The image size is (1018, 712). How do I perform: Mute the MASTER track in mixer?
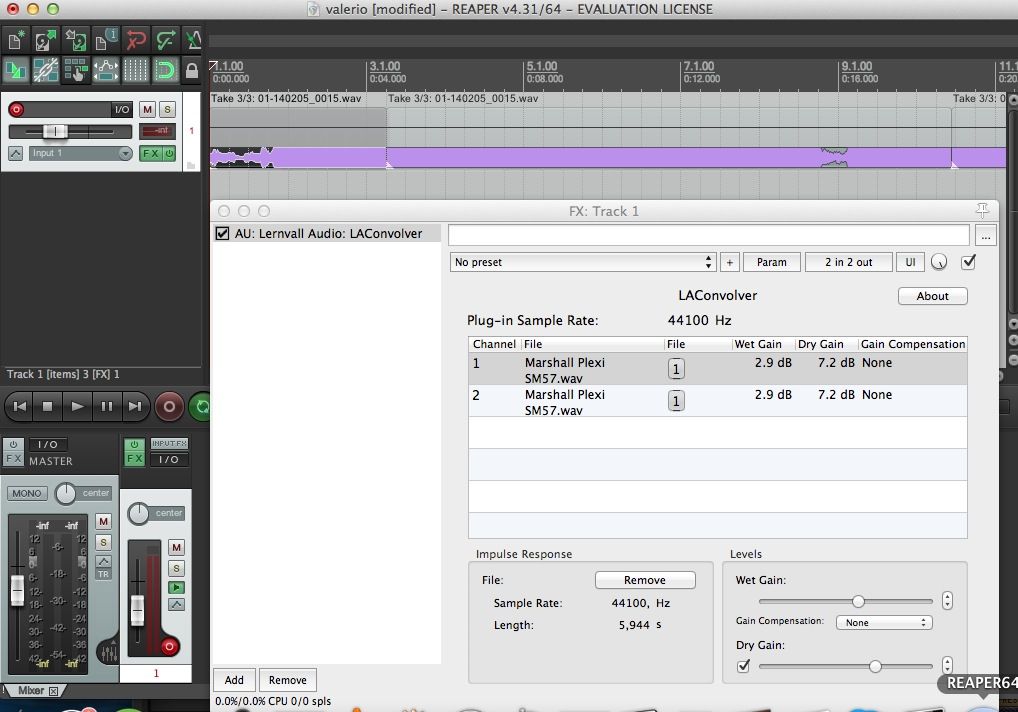click(103, 522)
